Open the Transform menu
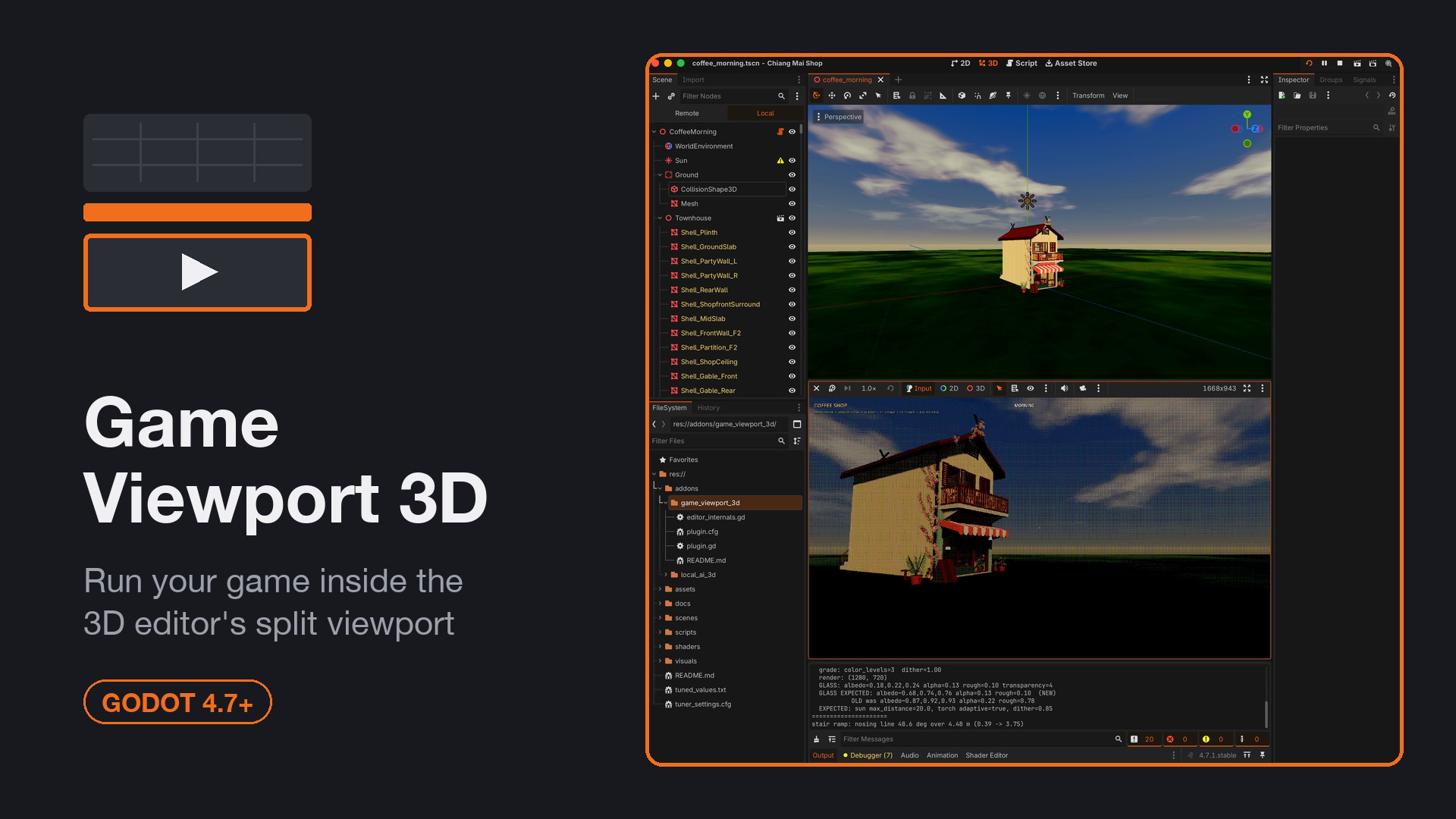The width and height of the screenshot is (1456, 819). point(1088,96)
